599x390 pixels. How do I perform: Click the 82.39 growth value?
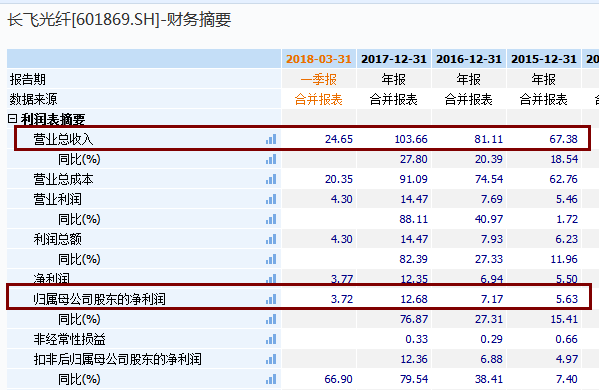[x=413, y=259]
